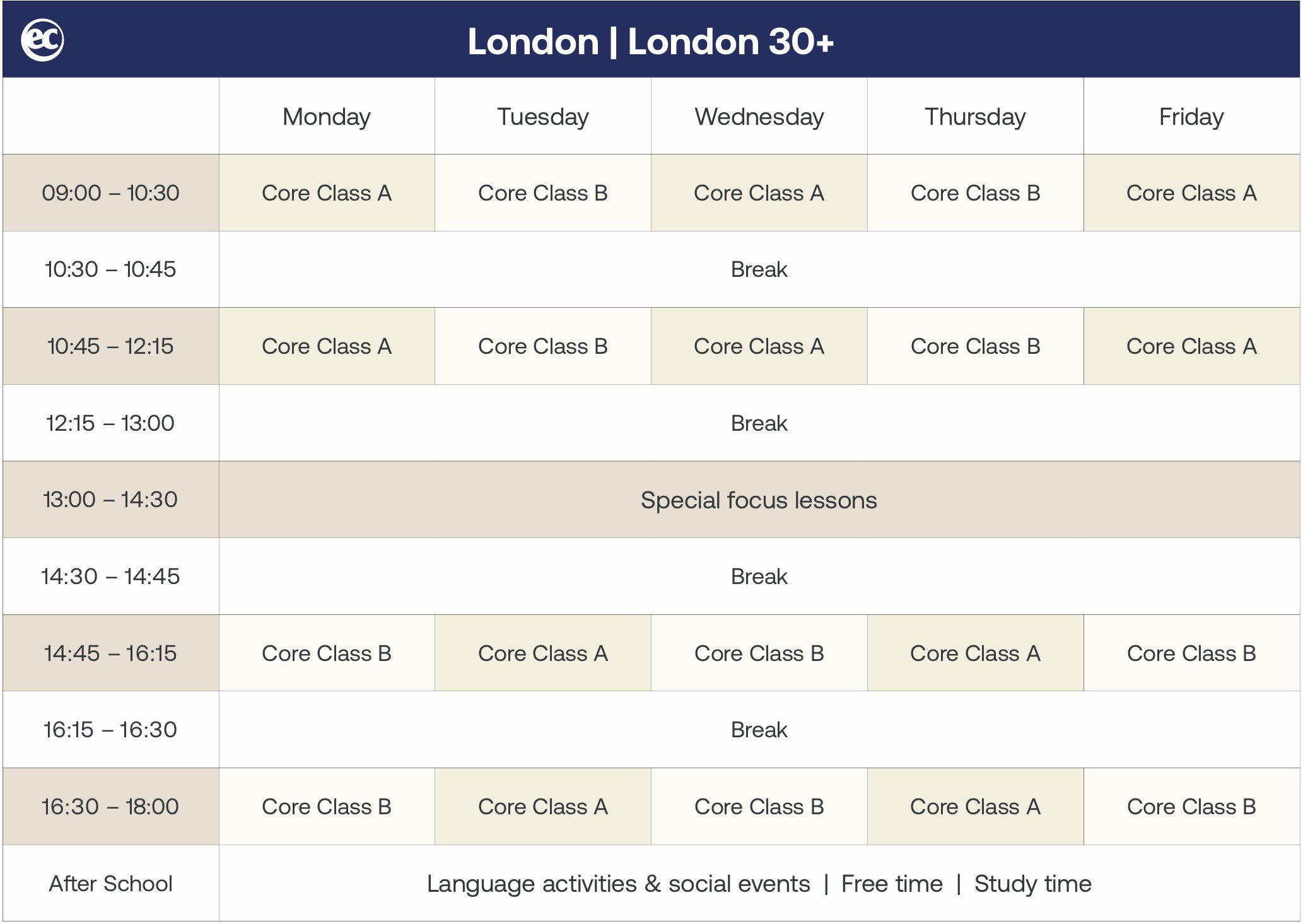Select the Tuesday column header

coord(542,117)
